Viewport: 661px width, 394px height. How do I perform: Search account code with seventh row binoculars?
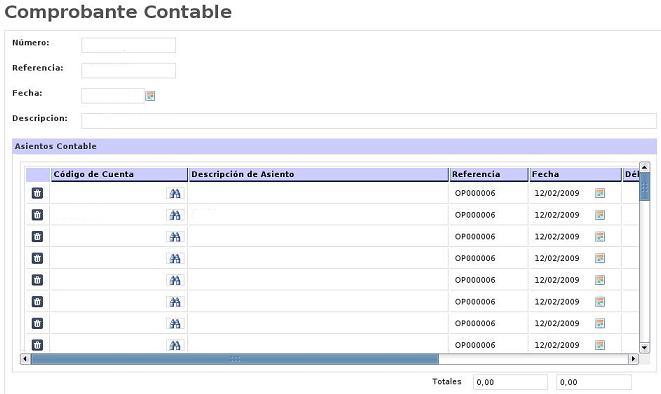(175, 324)
